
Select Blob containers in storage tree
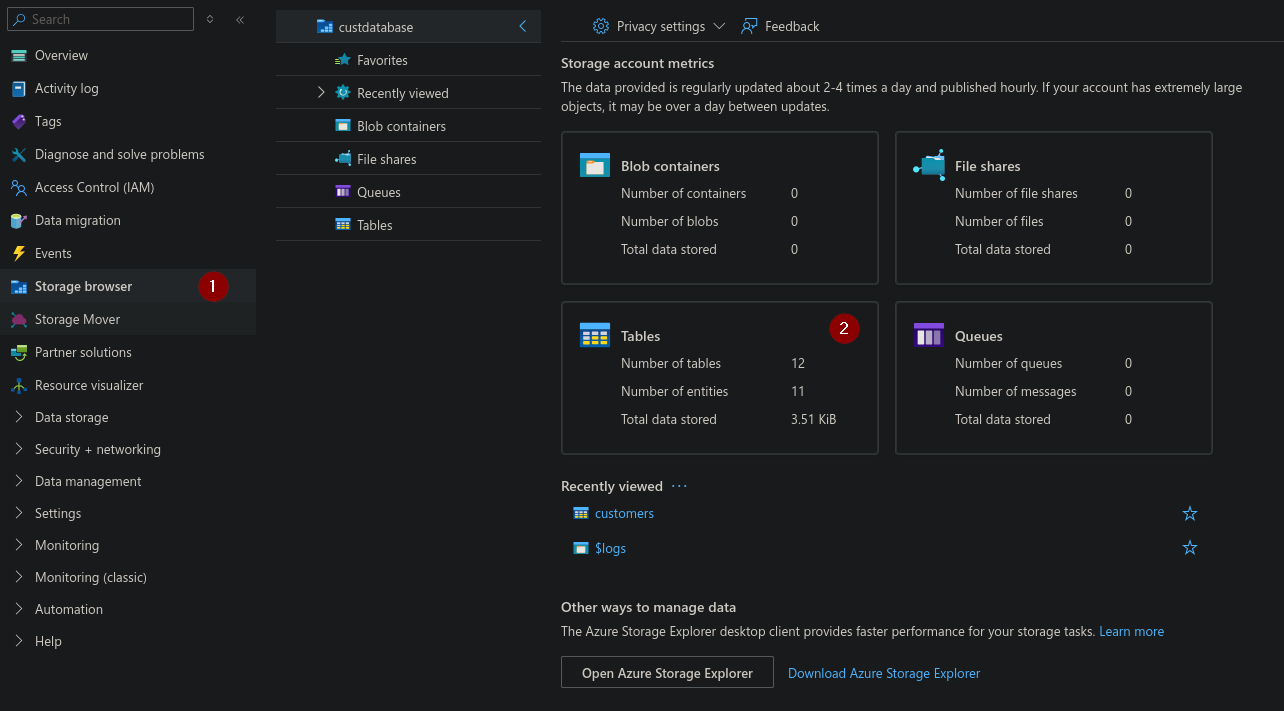click(401, 127)
